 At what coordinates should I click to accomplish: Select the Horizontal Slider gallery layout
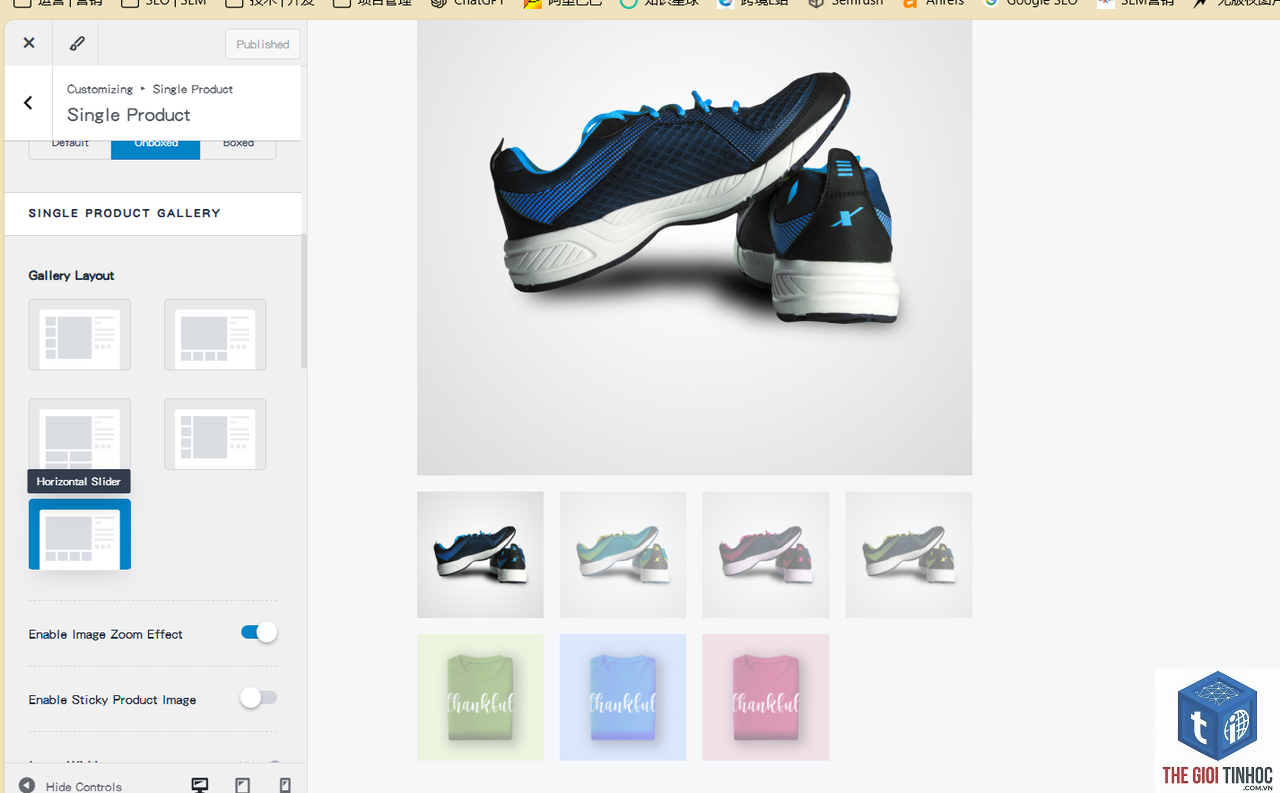(x=80, y=534)
